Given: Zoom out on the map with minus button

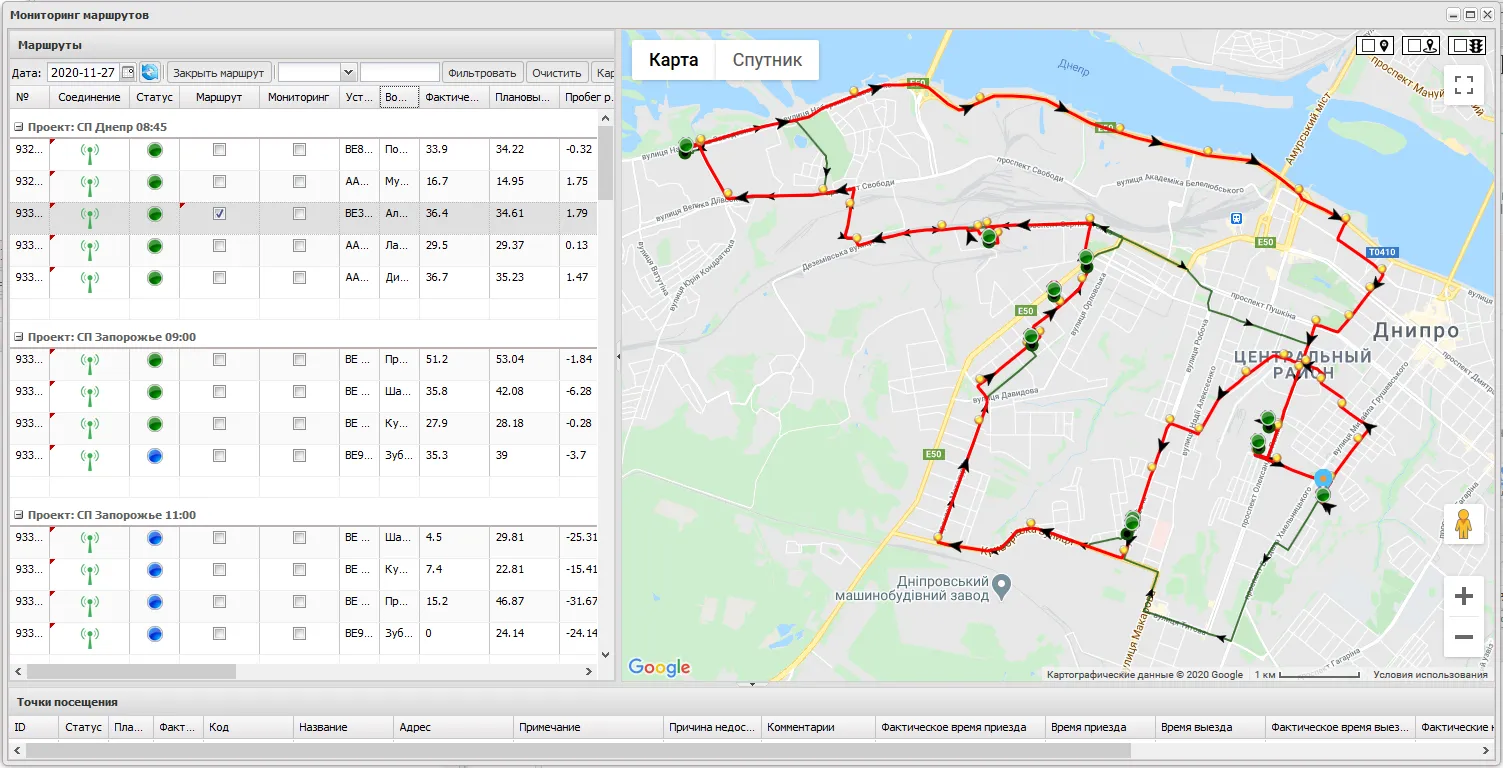Looking at the screenshot, I should tap(1464, 637).
